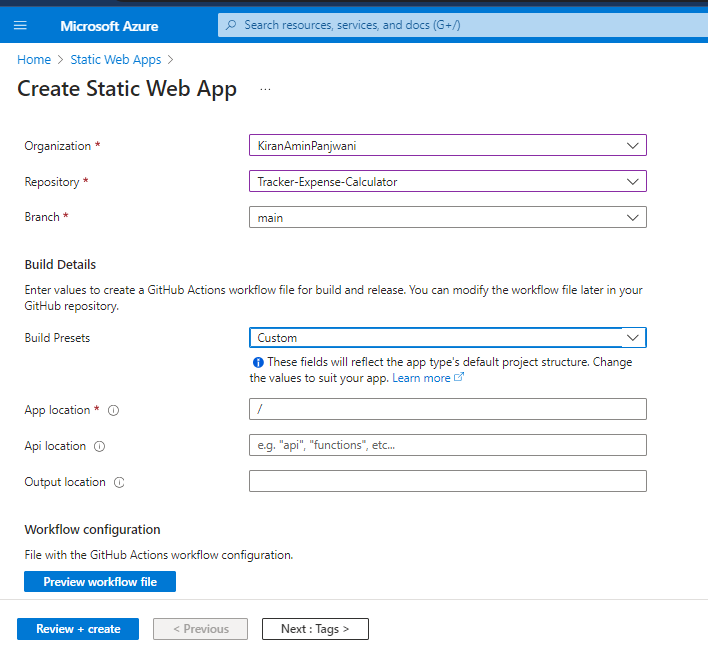708x651 pixels.
Task: Show Api location info tooltip icon
Action: [99, 446]
